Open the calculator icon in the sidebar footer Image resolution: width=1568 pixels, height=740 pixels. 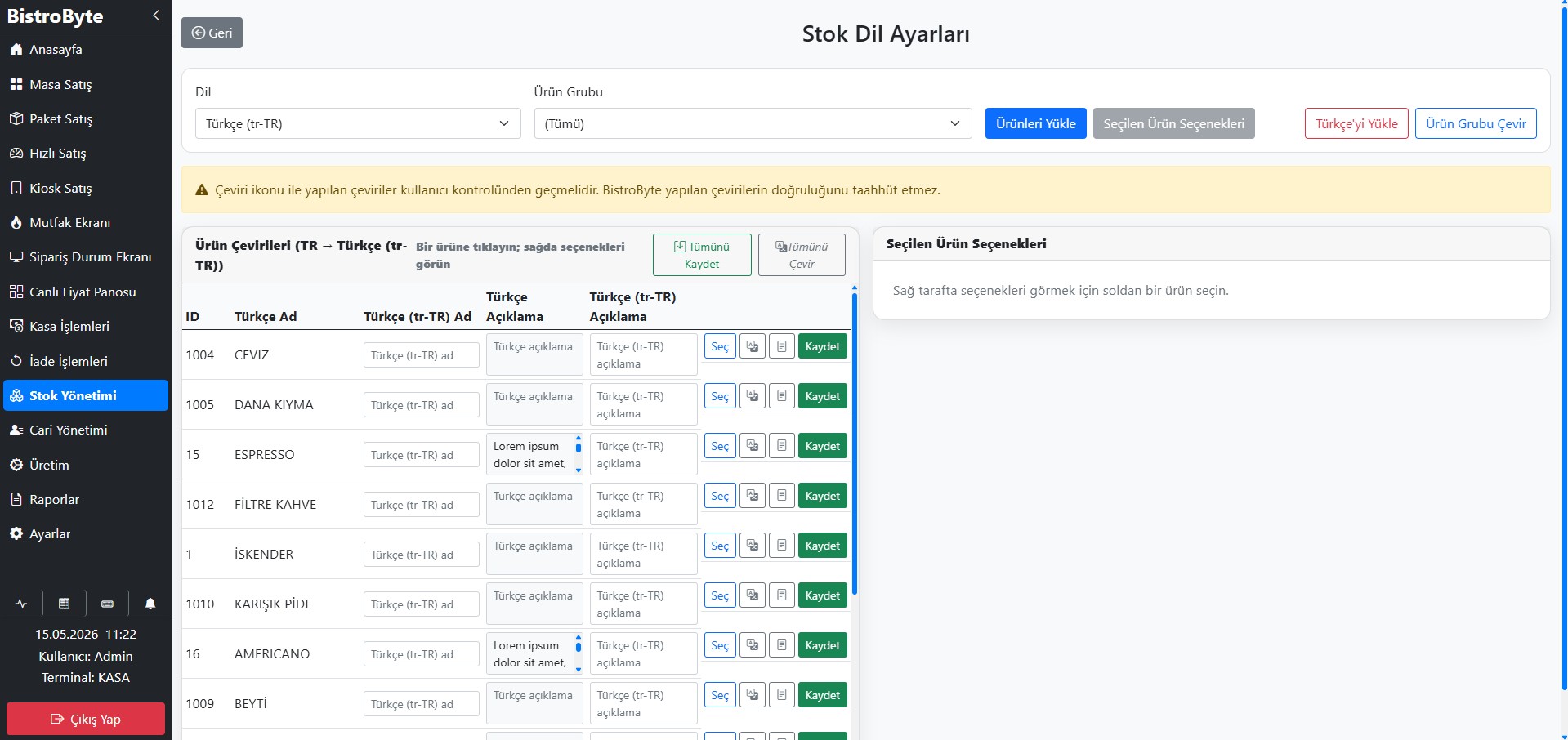64,604
